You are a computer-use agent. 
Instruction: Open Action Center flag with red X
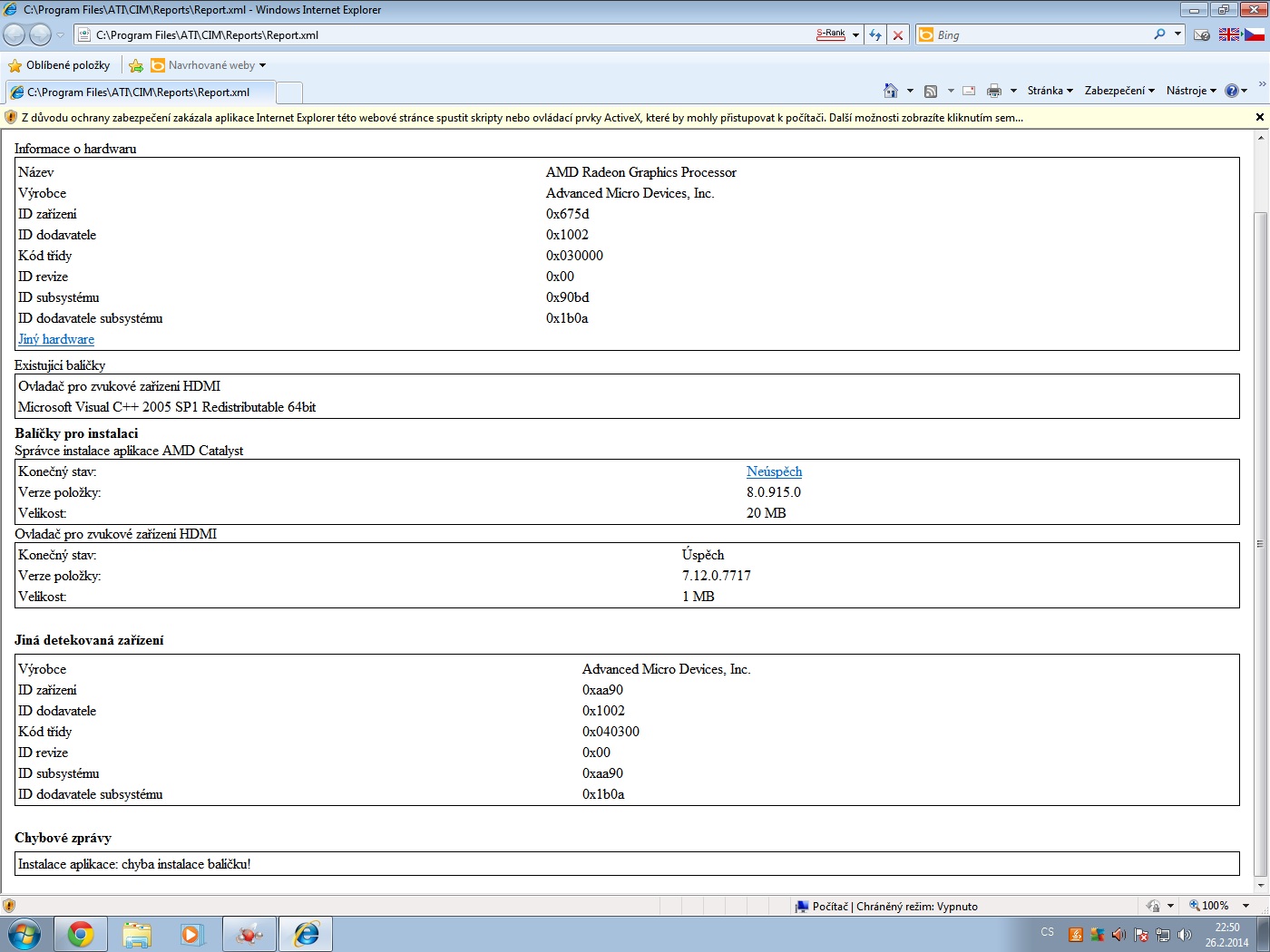point(1141,935)
